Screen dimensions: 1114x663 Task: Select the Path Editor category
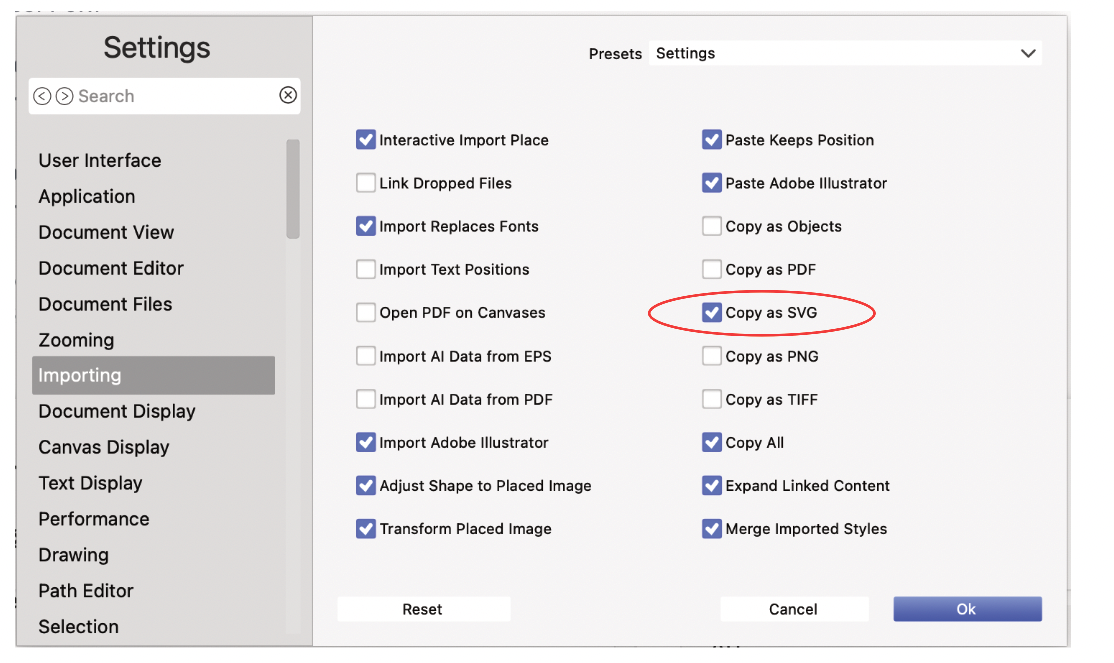pyautogui.click(x=86, y=591)
